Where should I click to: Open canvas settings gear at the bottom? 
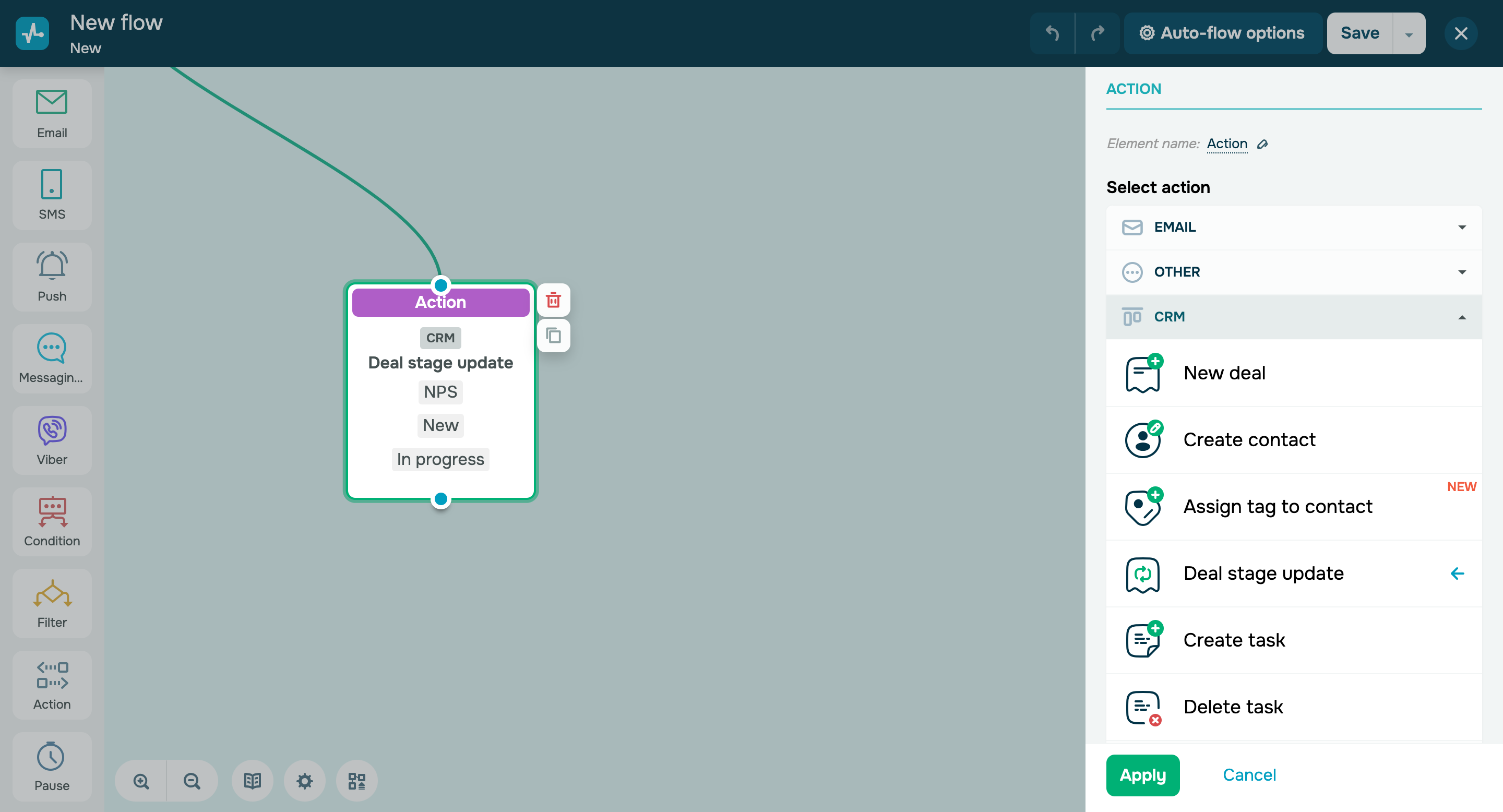(x=305, y=781)
